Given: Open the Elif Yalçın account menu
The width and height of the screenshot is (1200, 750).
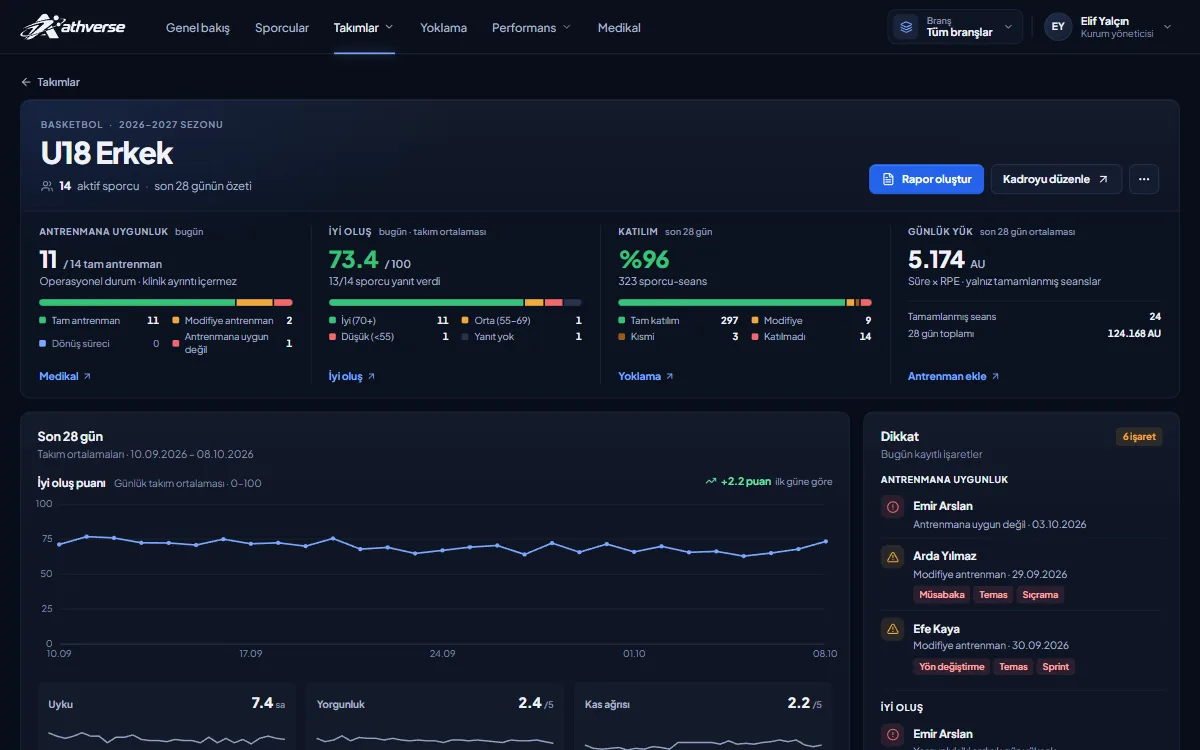Looking at the screenshot, I should 1107,27.
